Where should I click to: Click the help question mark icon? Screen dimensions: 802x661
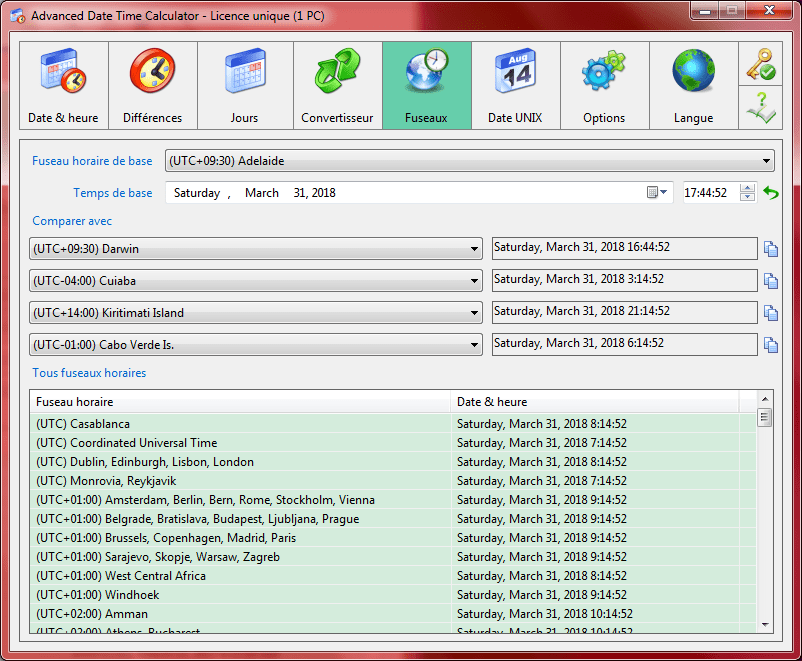[x=761, y=107]
